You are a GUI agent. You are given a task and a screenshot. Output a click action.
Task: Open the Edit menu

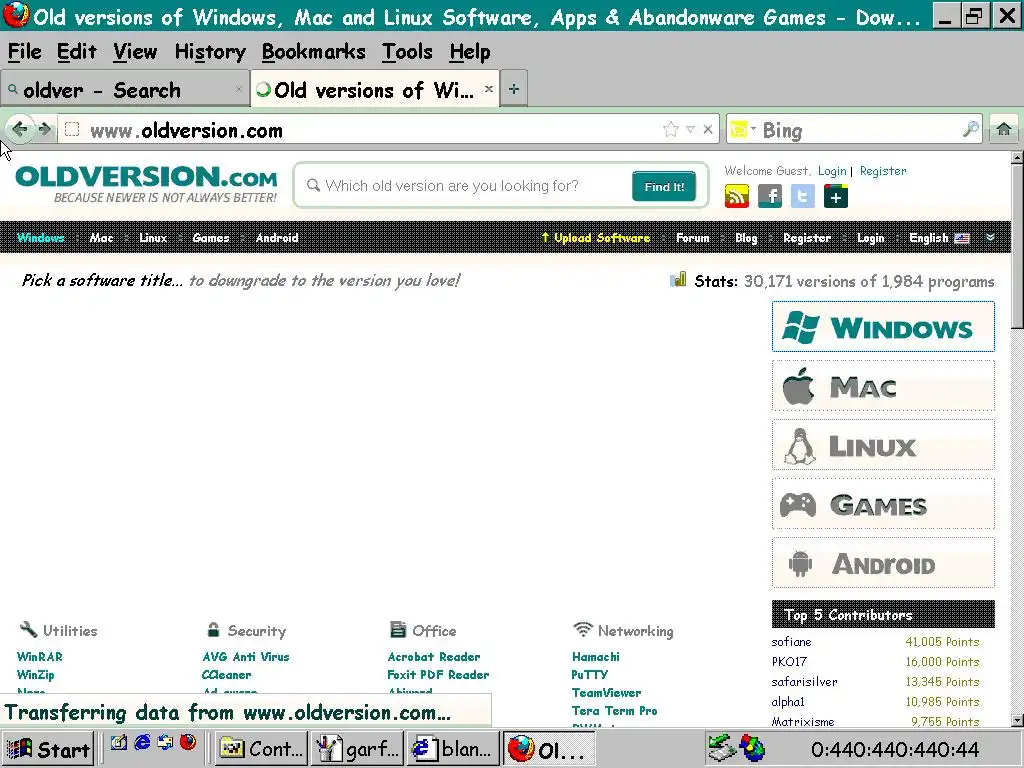click(76, 51)
